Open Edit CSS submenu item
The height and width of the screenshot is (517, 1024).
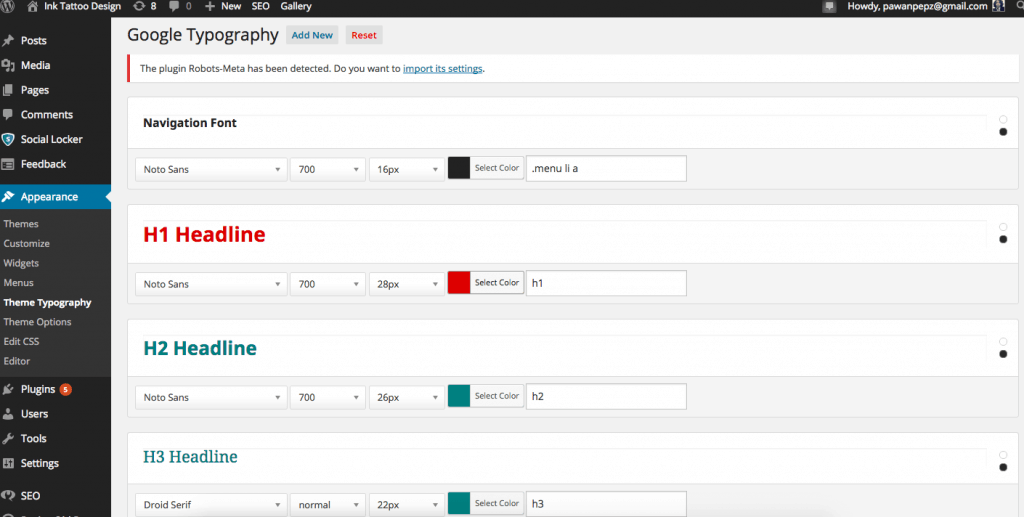pos(22,341)
